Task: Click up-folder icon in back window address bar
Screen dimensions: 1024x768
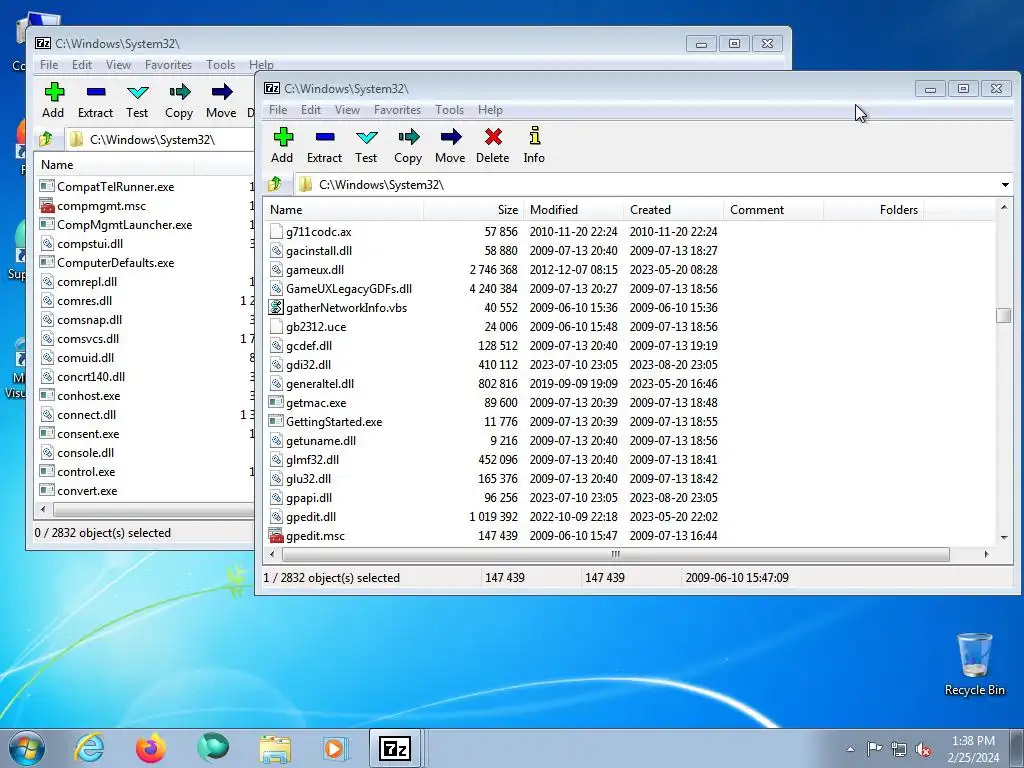Action: coord(46,139)
